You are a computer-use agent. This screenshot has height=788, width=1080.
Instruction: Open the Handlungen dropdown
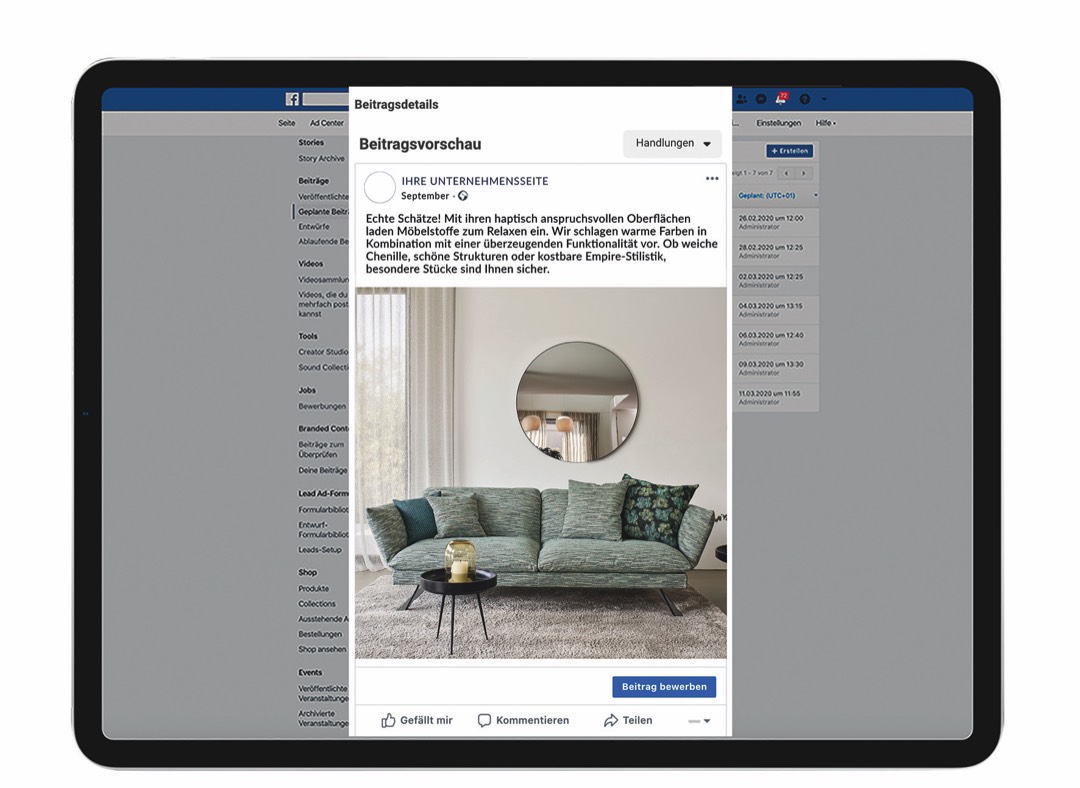coord(672,144)
